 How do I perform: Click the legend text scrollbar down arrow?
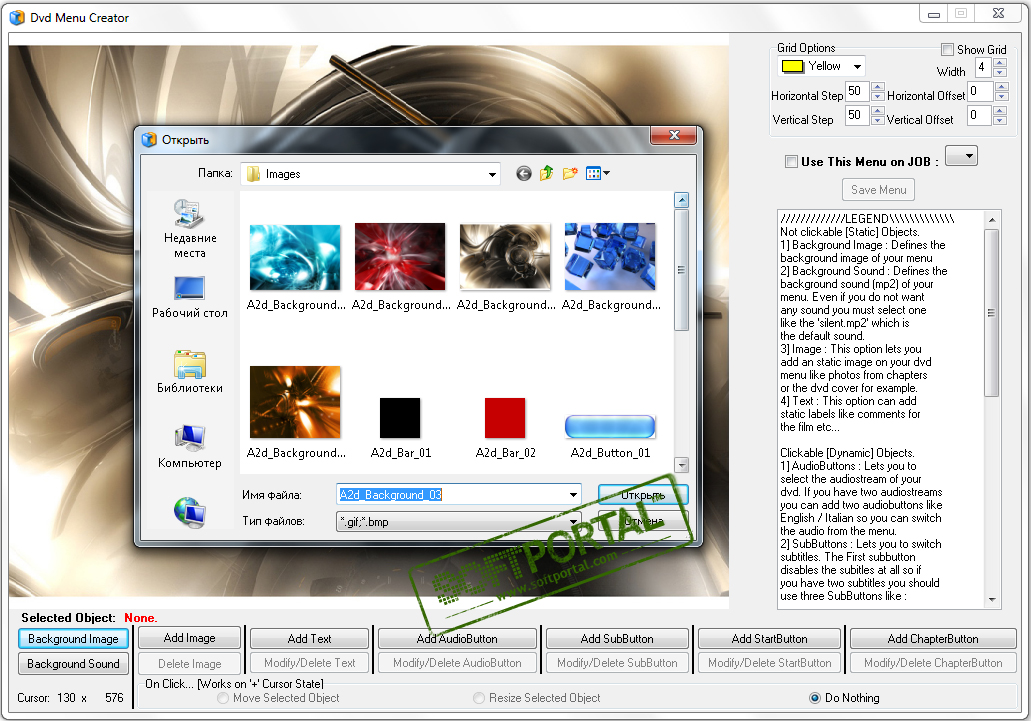click(x=992, y=600)
